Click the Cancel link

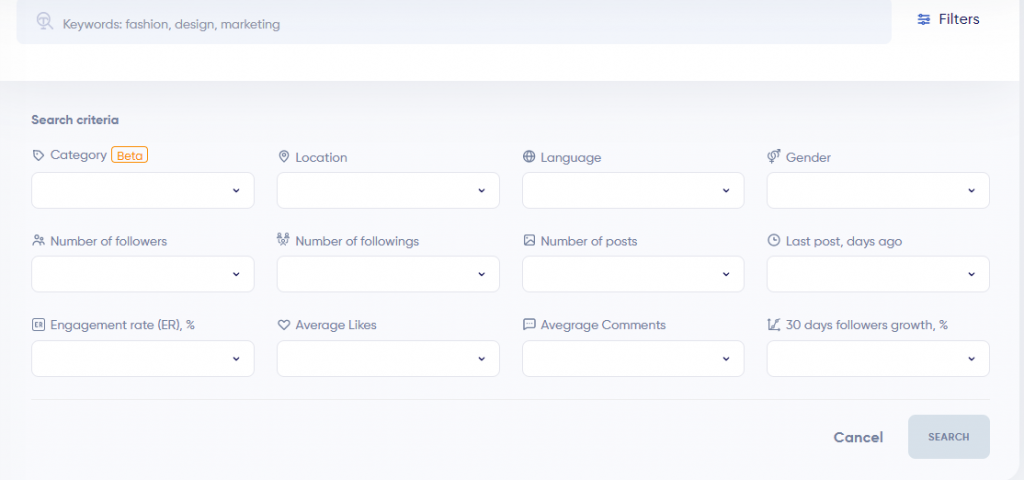coord(858,438)
